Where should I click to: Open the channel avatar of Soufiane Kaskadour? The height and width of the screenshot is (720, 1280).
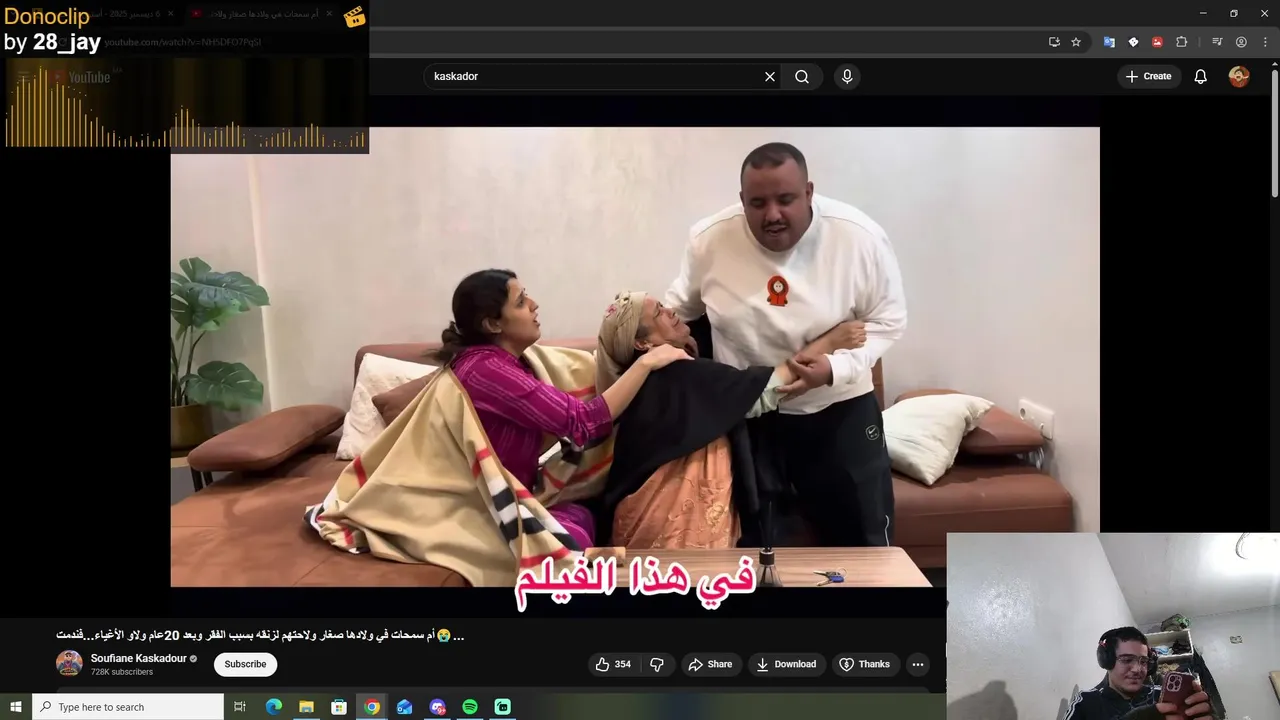pos(69,663)
